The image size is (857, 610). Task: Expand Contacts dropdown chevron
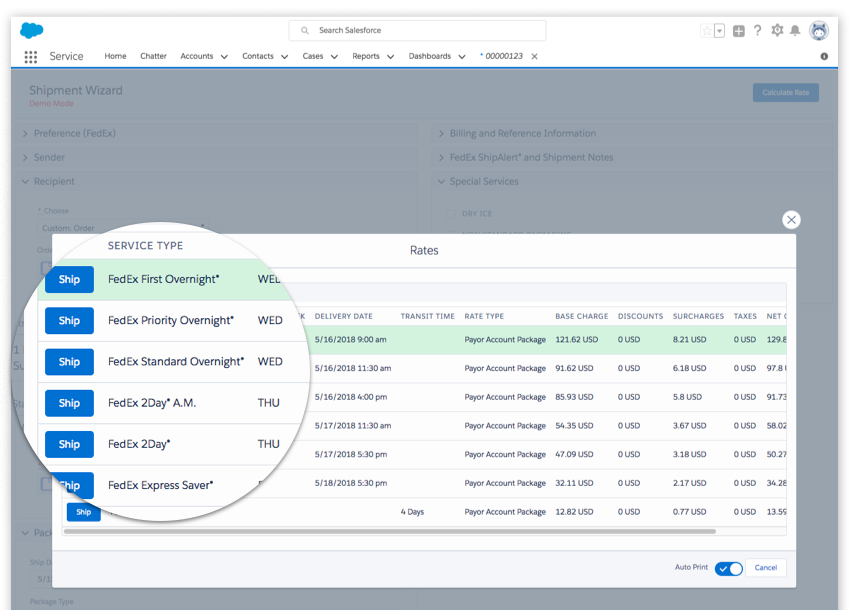click(284, 57)
